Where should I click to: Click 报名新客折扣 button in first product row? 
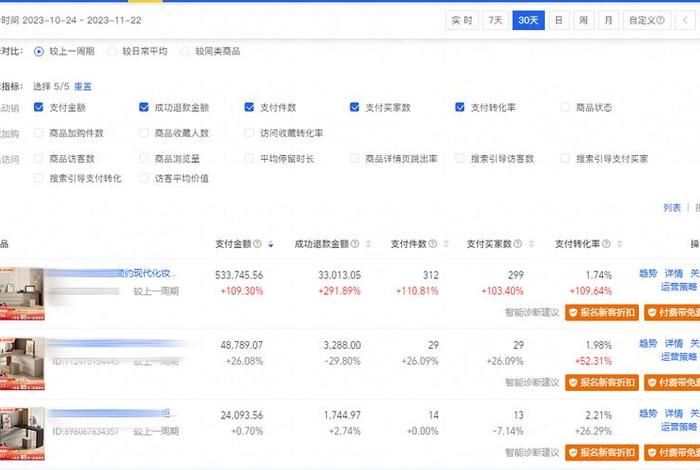click(601, 312)
